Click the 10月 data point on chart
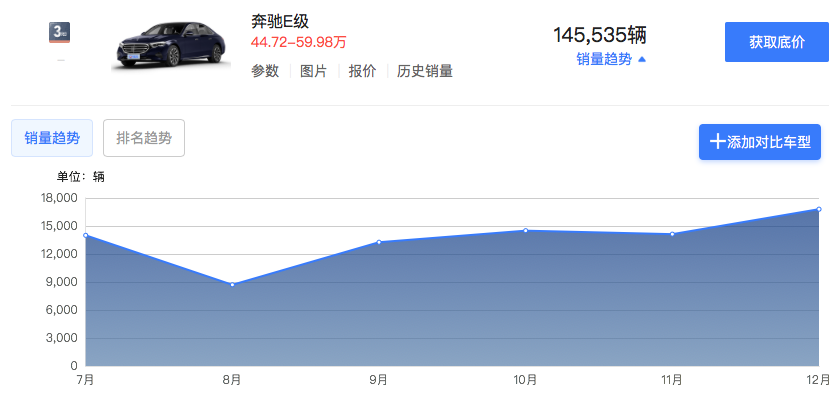Screen dimensions: 837x398 pyautogui.click(x=525, y=230)
